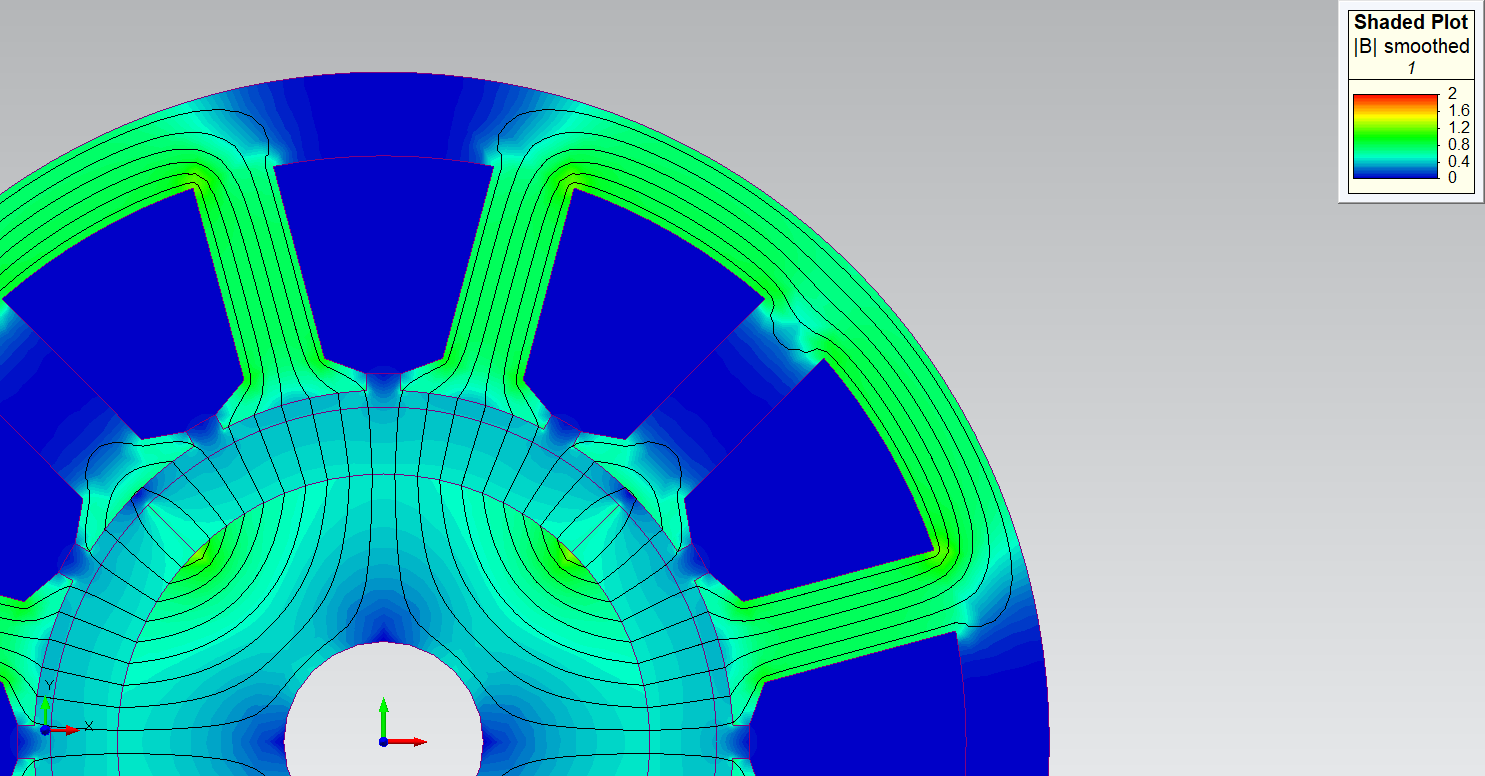Screen dimensions: 1485x776
Task: Select the blue origin dot of the labeled XY triad
Action: 44,730
